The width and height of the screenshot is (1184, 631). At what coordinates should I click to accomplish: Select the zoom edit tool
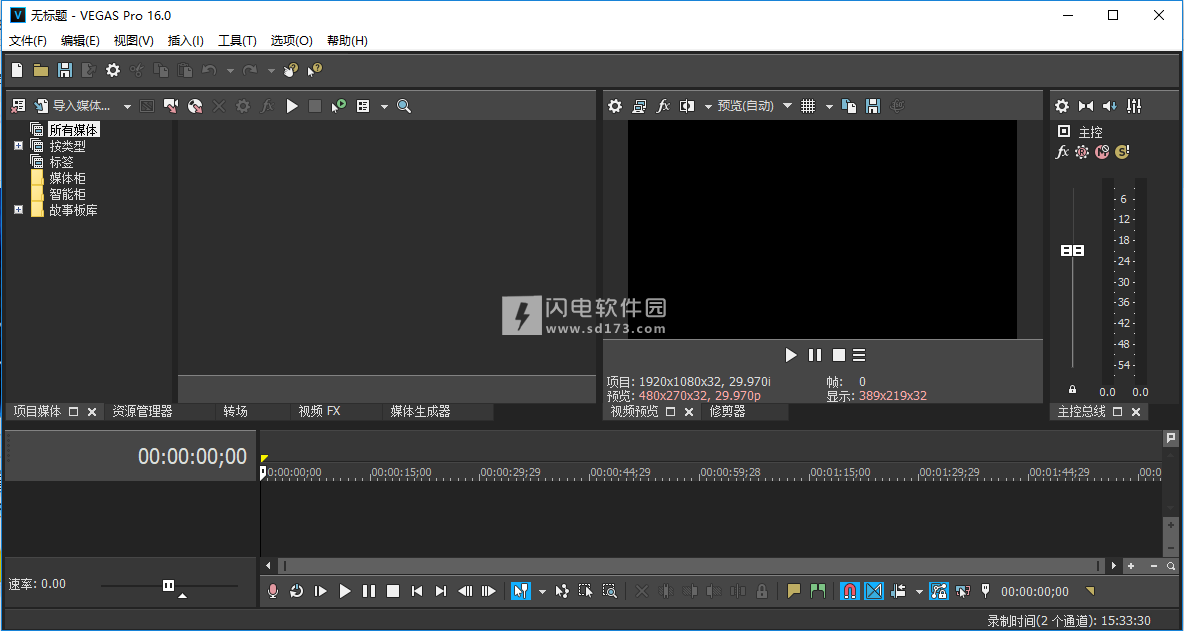coord(609,591)
